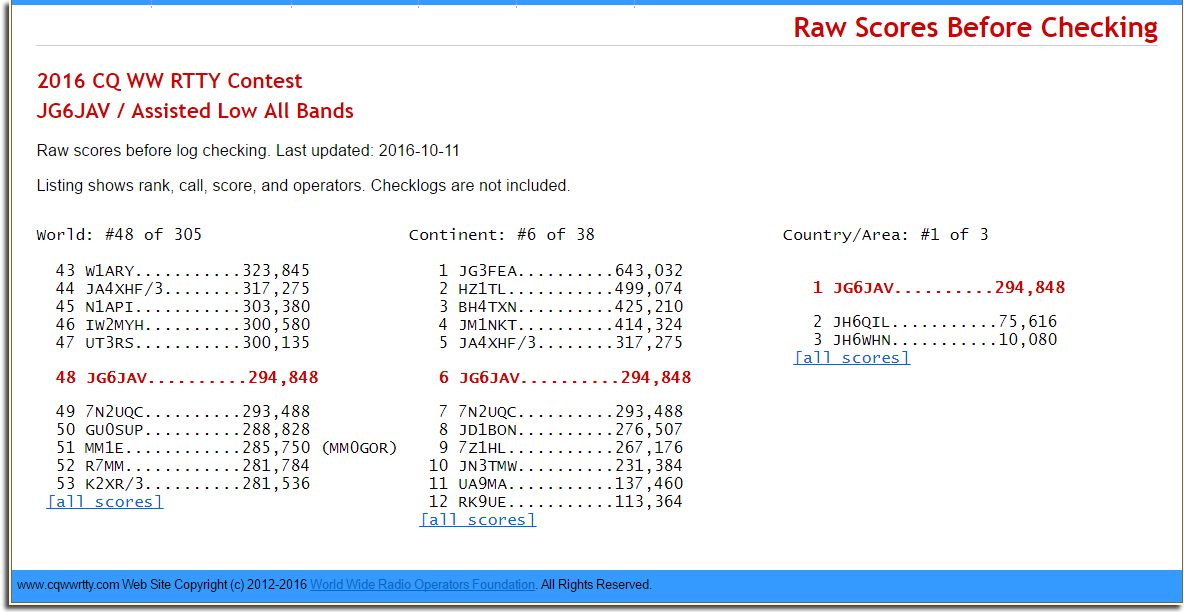Click JG6JAV / Assisted Low All Bands heading
The image size is (1184, 612).
195,111
